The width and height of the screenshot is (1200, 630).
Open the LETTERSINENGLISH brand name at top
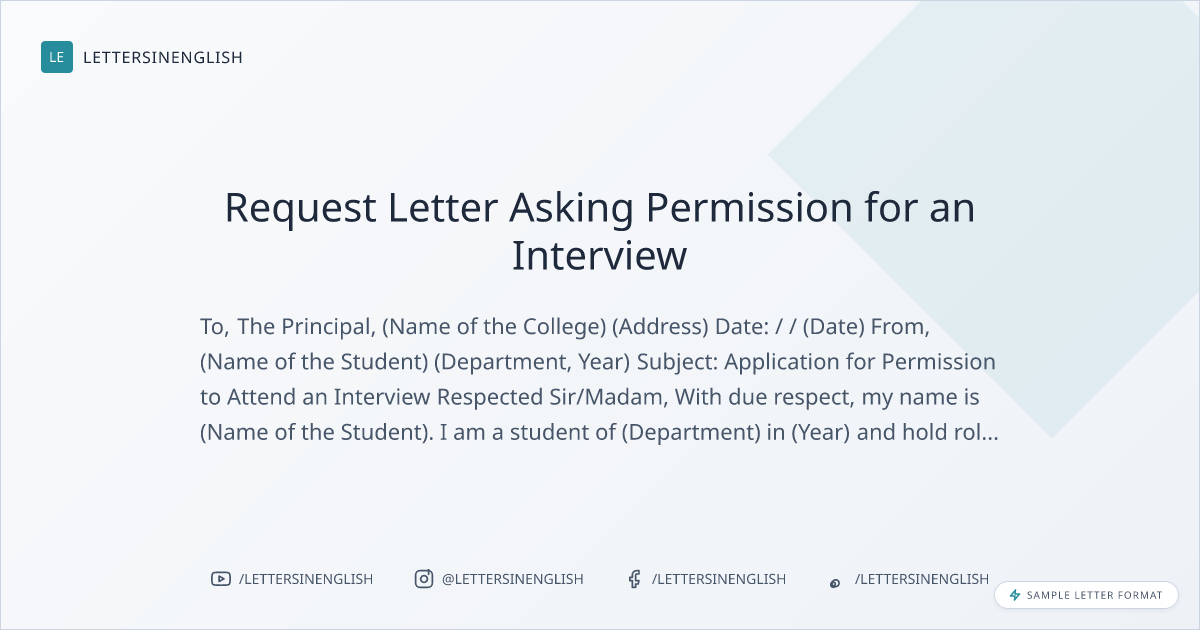tap(163, 57)
